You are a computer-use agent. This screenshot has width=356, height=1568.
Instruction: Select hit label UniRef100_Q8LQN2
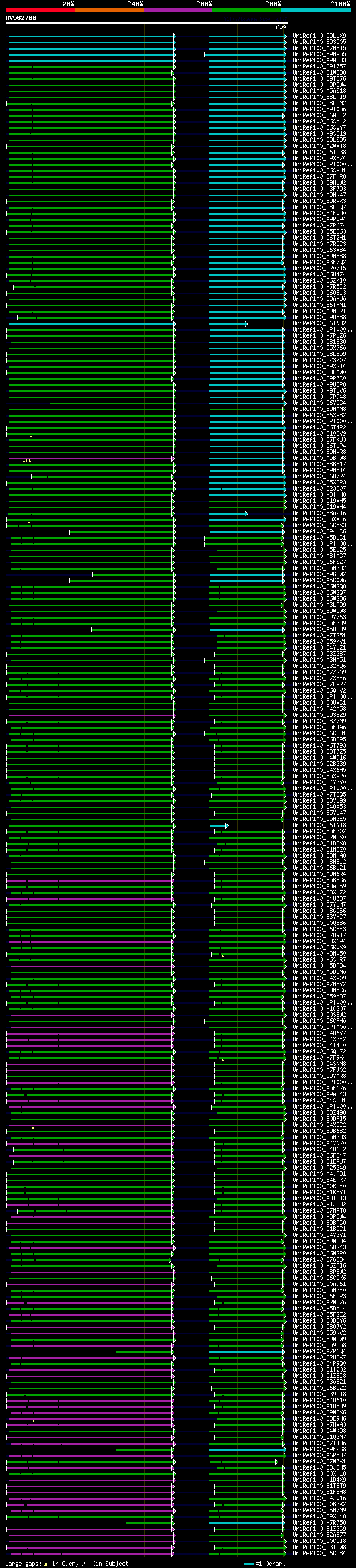click(x=319, y=103)
